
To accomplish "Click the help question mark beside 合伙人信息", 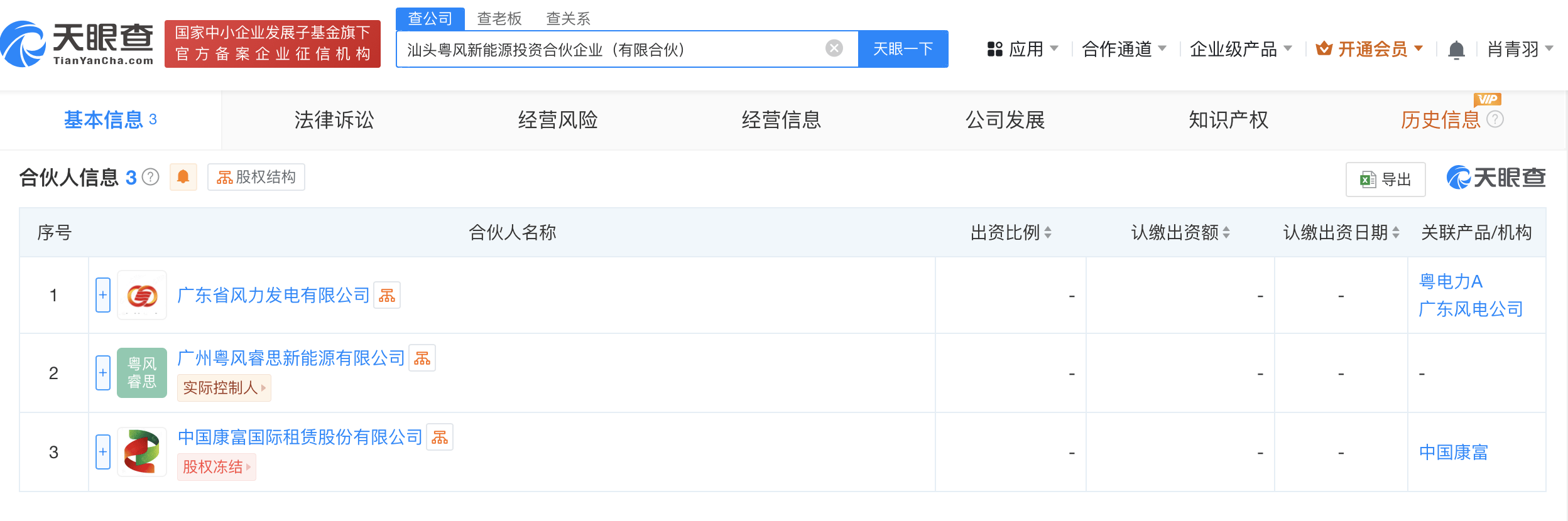I will (151, 178).
